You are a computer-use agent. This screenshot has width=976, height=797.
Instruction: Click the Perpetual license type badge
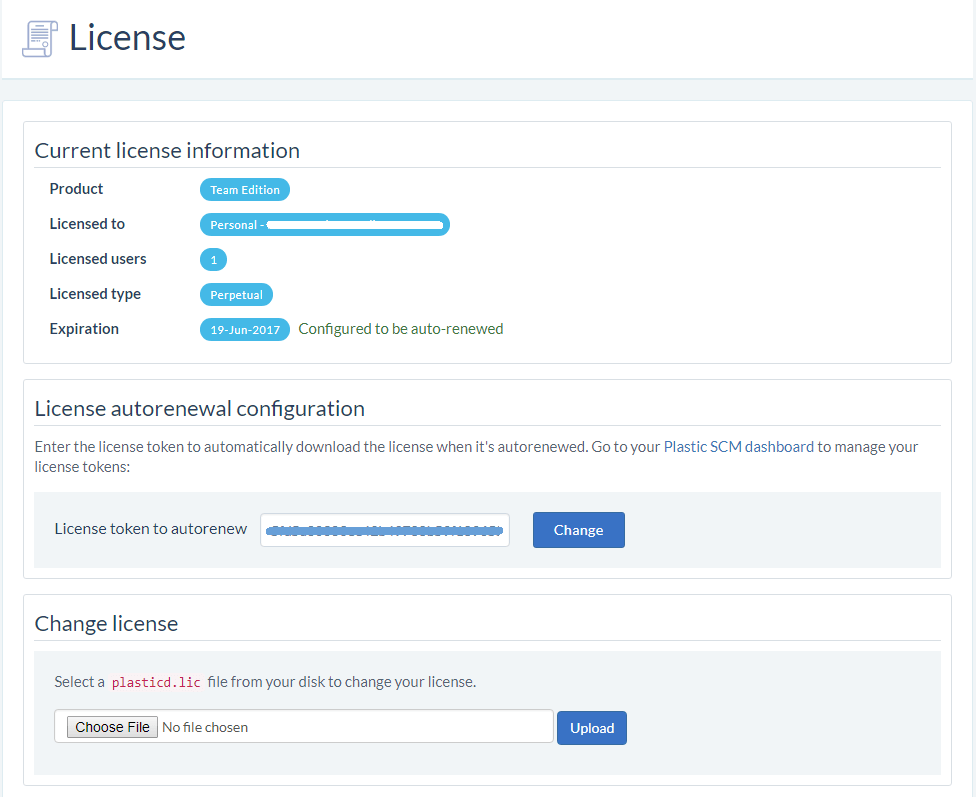[x=236, y=295]
